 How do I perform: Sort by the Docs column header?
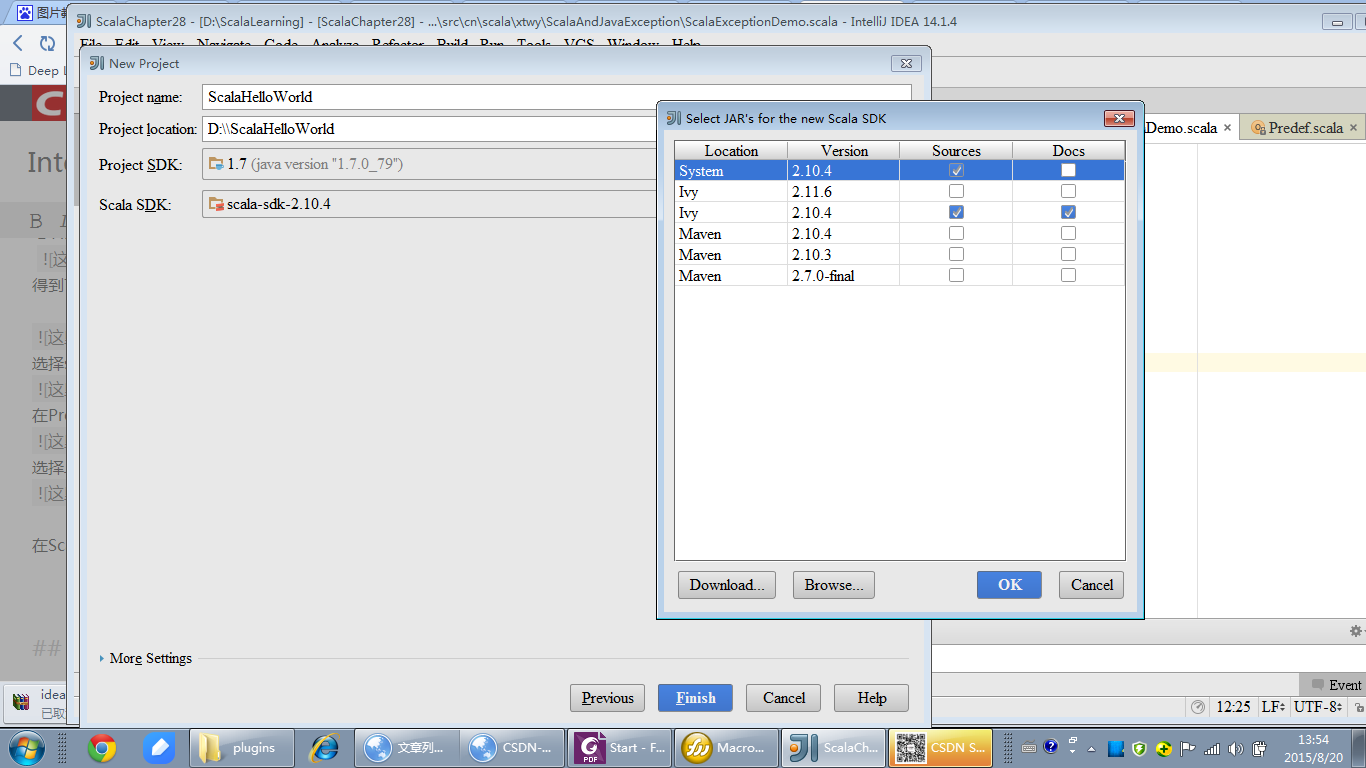point(1068,150)
